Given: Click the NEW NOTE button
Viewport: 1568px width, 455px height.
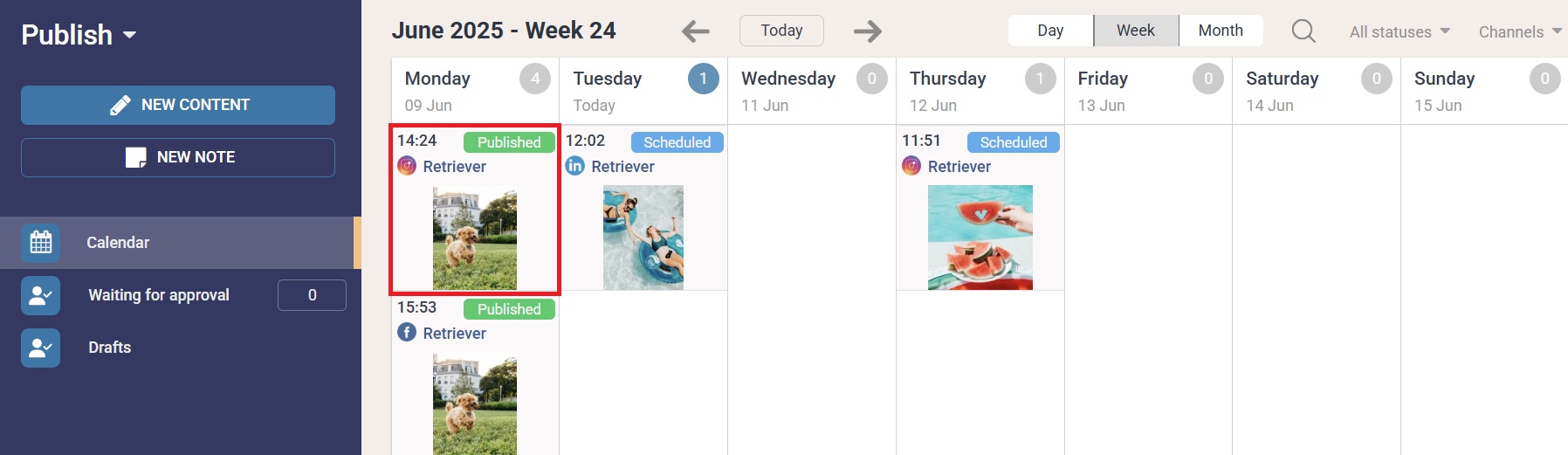Looking at the screenshot, I should [178, 157].
